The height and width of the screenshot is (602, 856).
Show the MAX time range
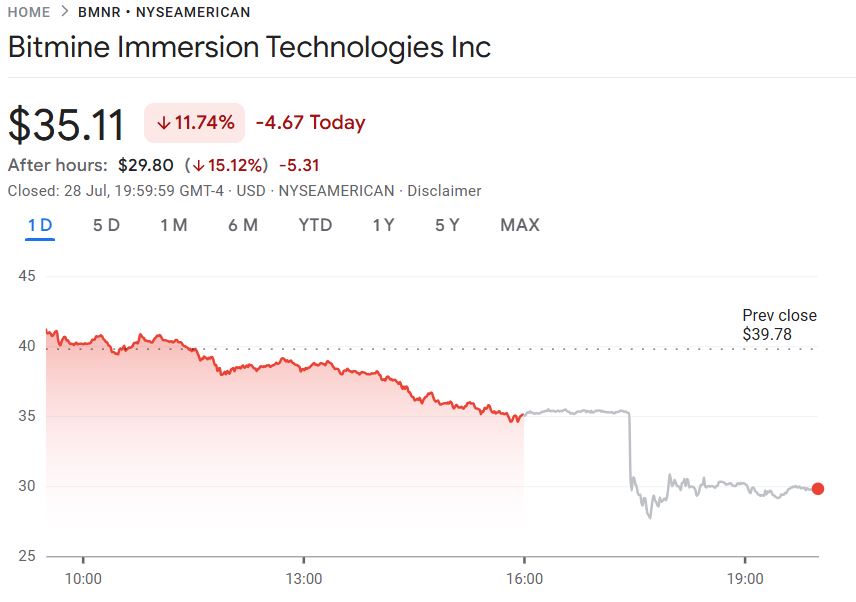click(520, 225)
